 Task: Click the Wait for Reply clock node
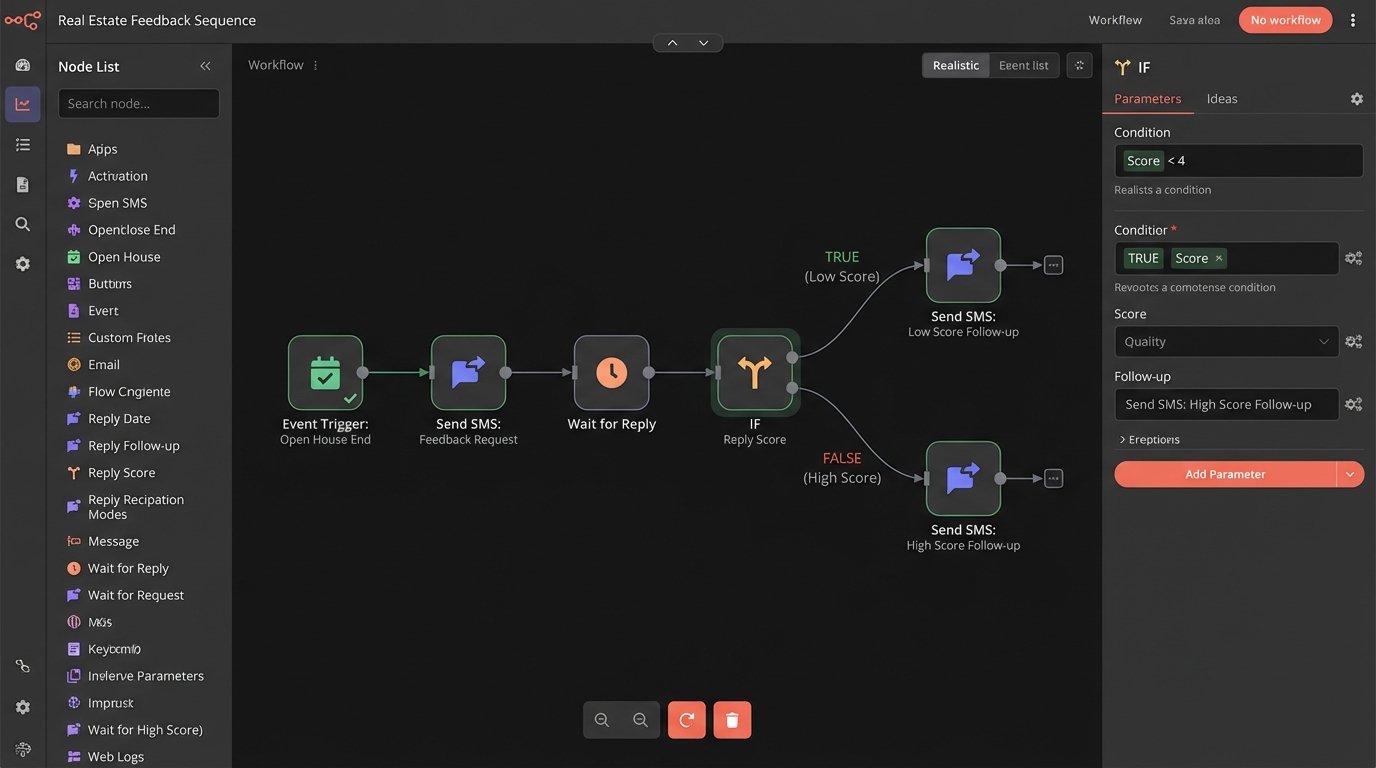coord(611,373)
